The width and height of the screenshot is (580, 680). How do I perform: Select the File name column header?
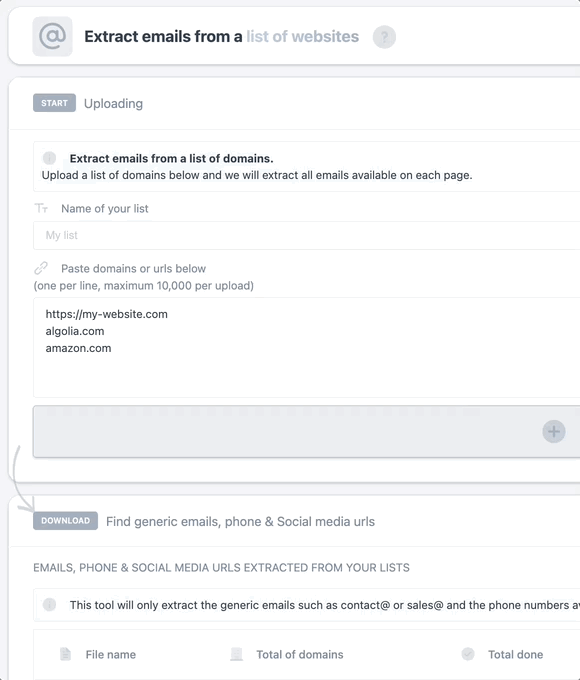111,654
